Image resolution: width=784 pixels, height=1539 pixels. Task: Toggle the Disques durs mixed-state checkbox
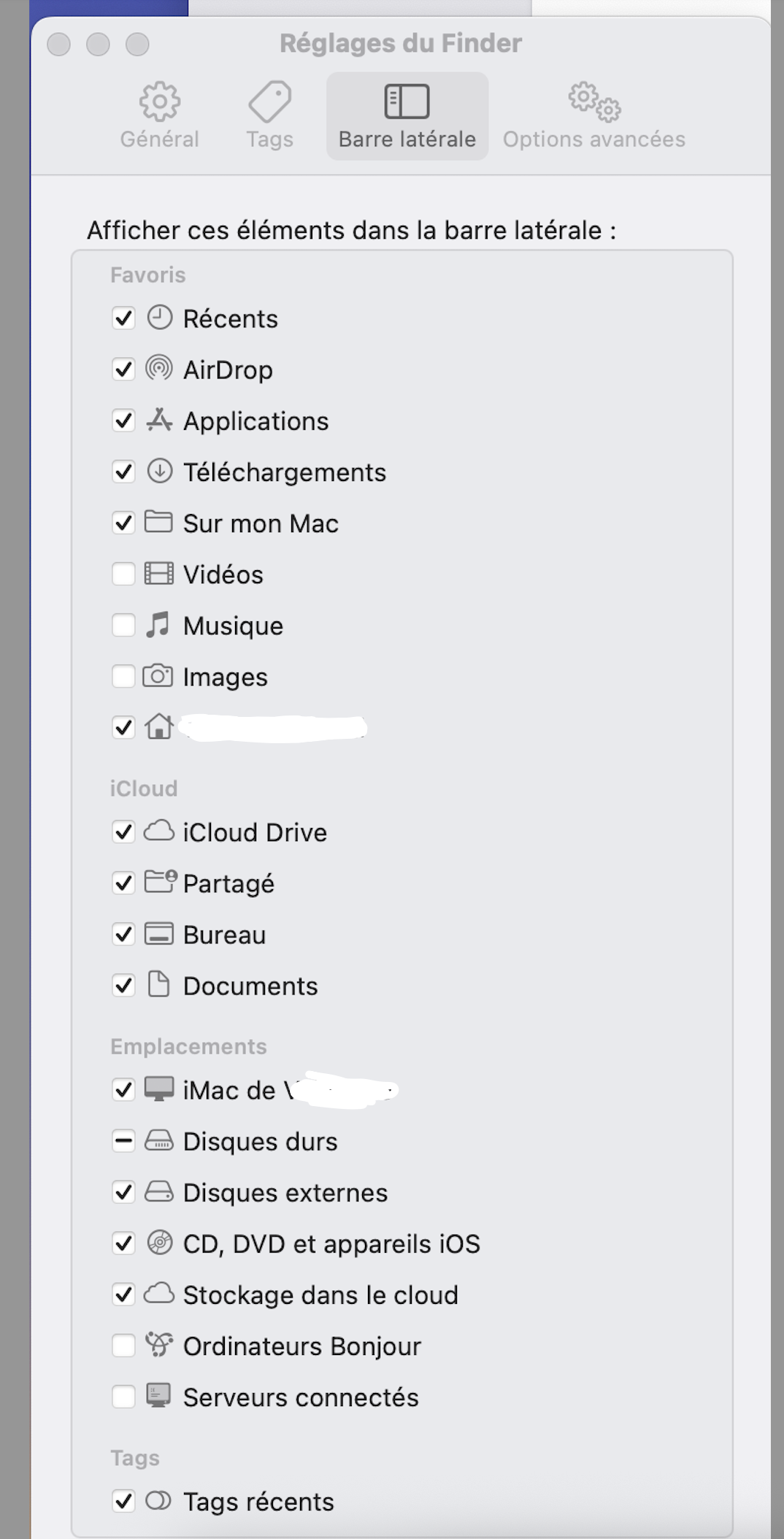[123, 1140]
